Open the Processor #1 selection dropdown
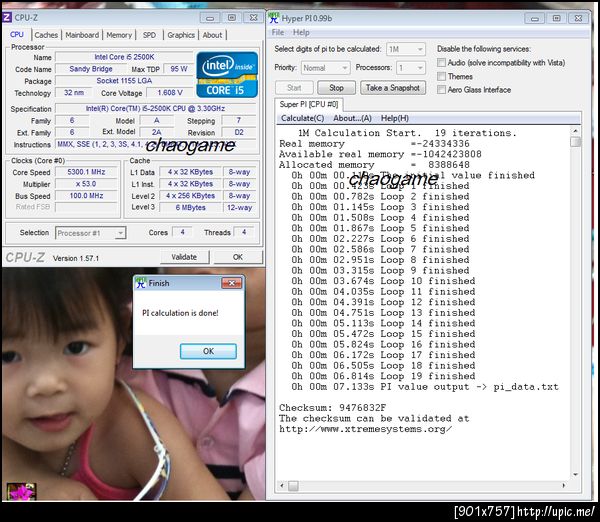 91,233
